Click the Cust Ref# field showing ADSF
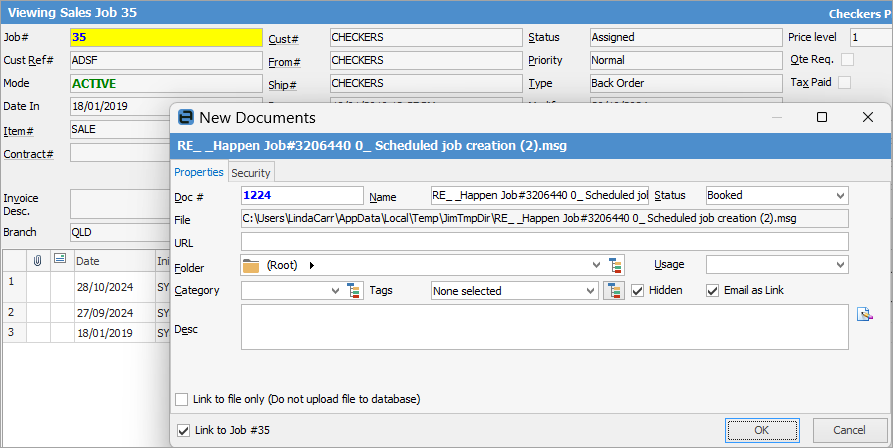This screenshot has width=893, height=448. click(x=166, y=60)
